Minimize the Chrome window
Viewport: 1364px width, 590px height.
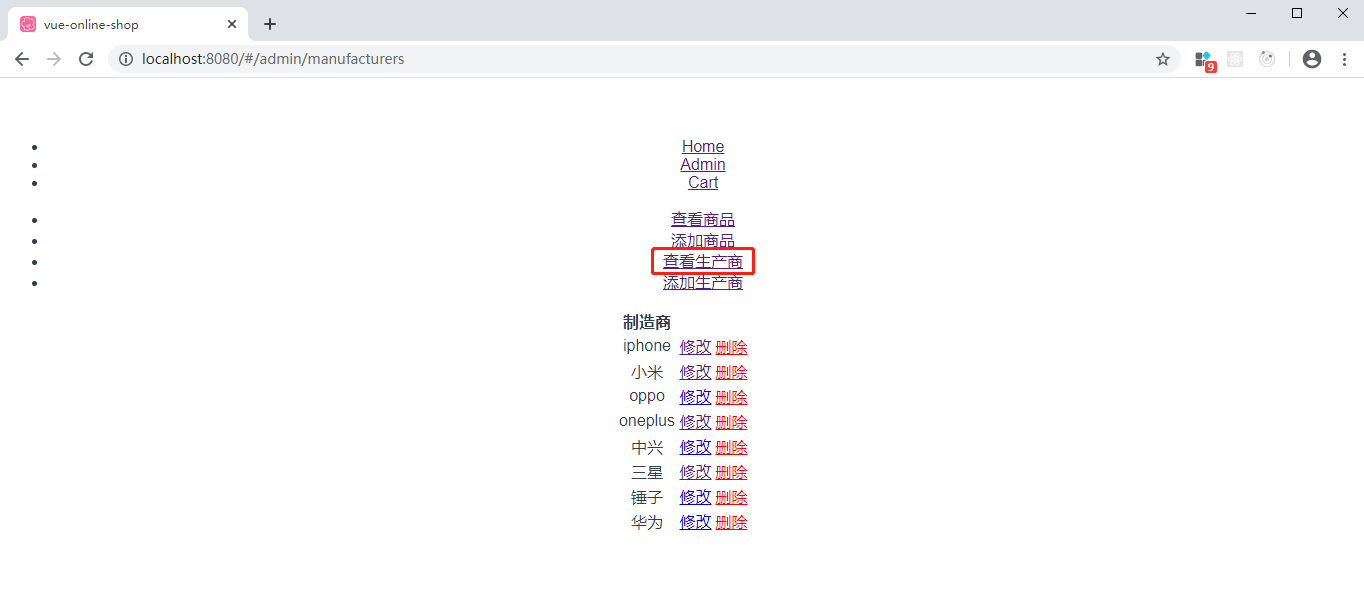point(1251,13)
